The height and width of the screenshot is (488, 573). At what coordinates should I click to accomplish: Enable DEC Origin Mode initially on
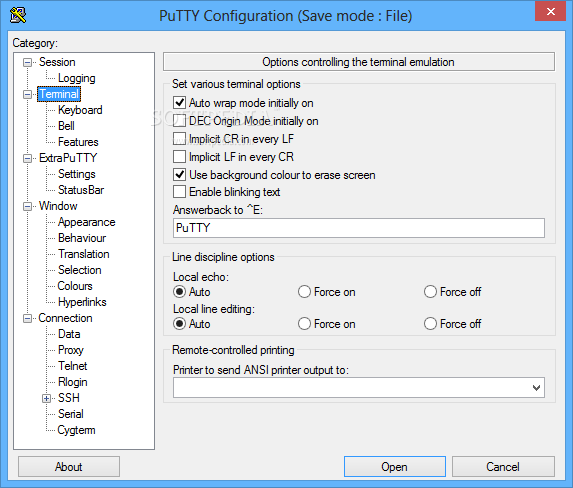pos(179,121)
